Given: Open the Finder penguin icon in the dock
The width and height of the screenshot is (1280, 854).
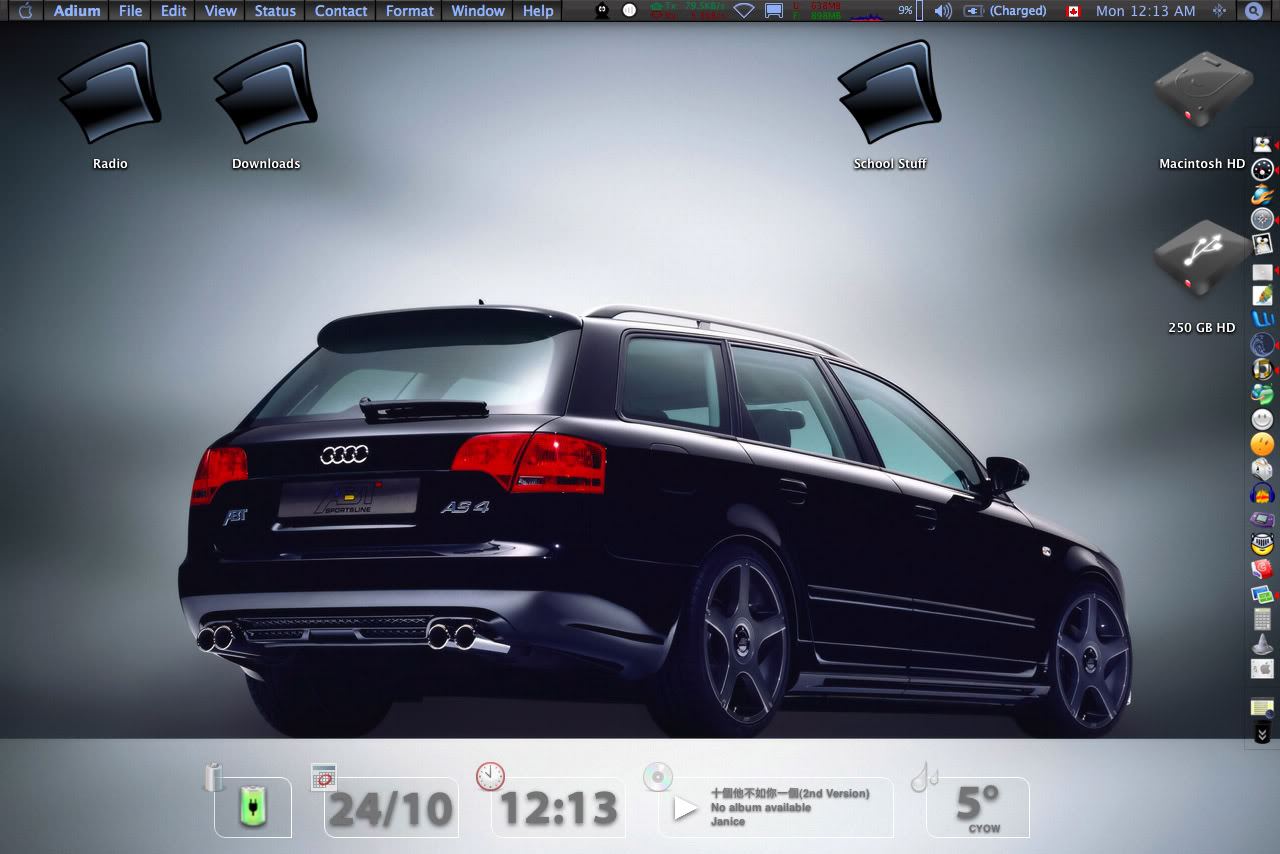Looking at the screenshot, I should [x=1262, y=145].
